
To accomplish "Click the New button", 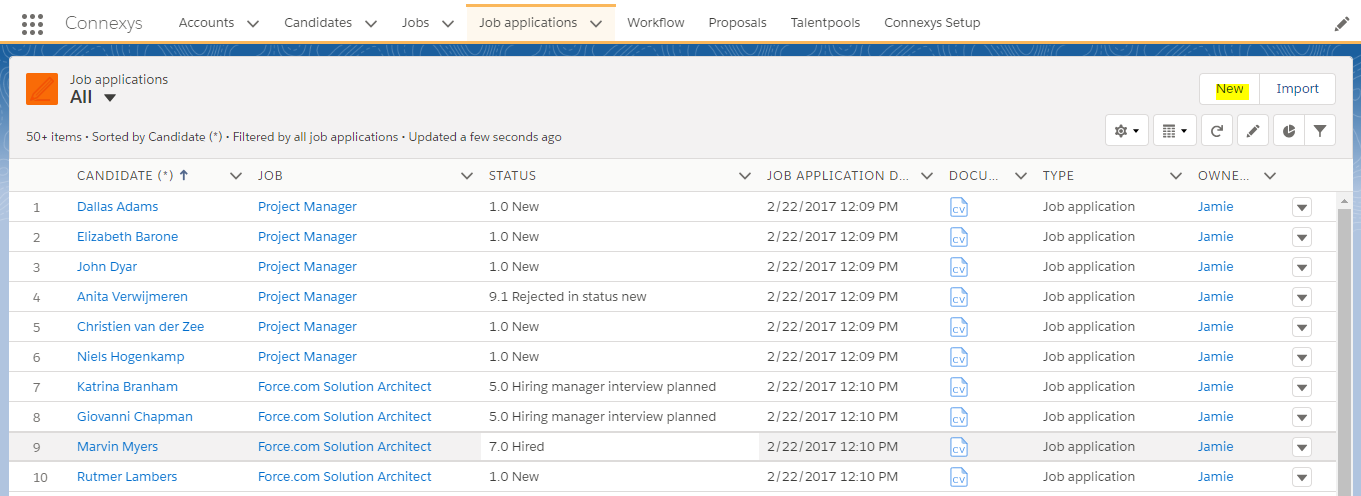I will pyautogui.click(x=1230, y=89).
